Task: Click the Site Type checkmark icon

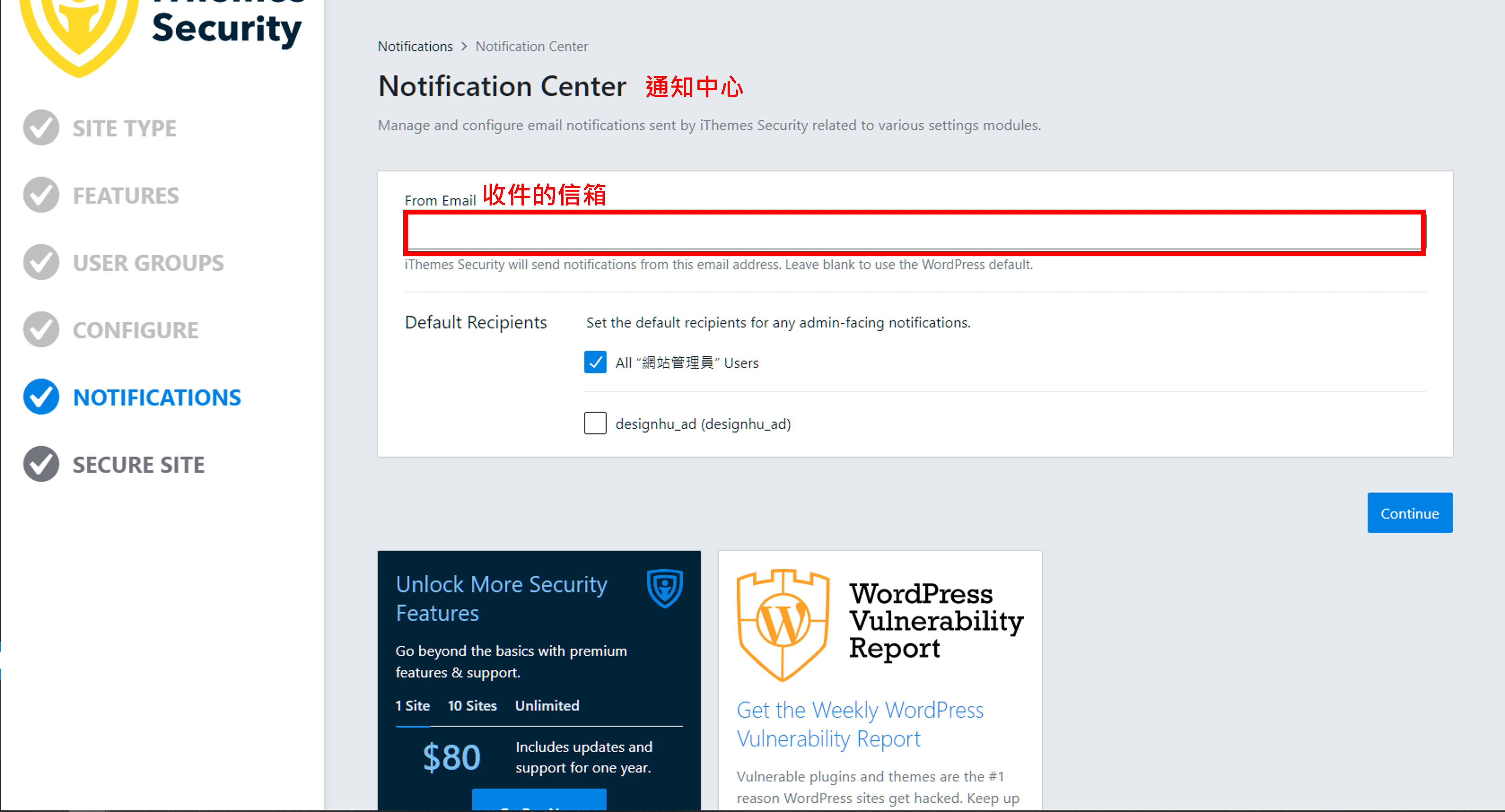Action: point(41,128)
